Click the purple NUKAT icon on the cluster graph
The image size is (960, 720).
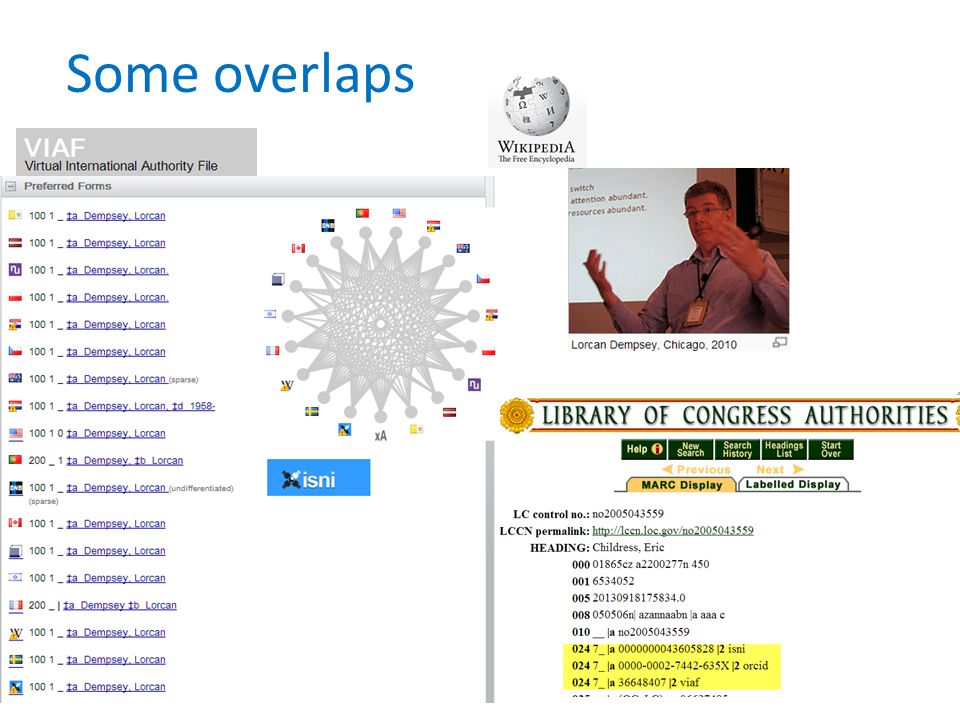pyautogui.click(x=474, y=384)
